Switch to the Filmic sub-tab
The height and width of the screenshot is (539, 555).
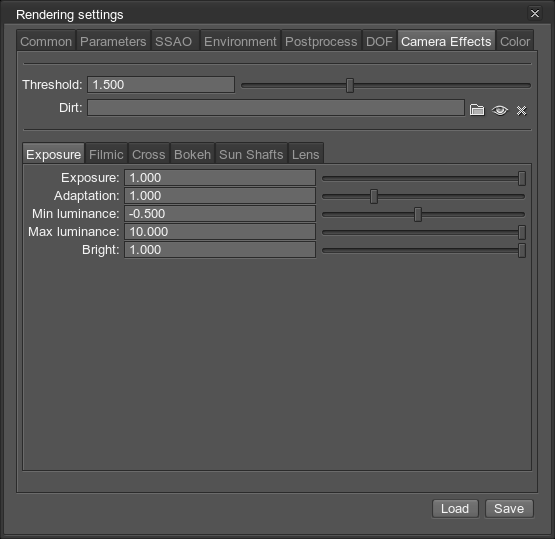pyautogui.click(x=106, y=154)
